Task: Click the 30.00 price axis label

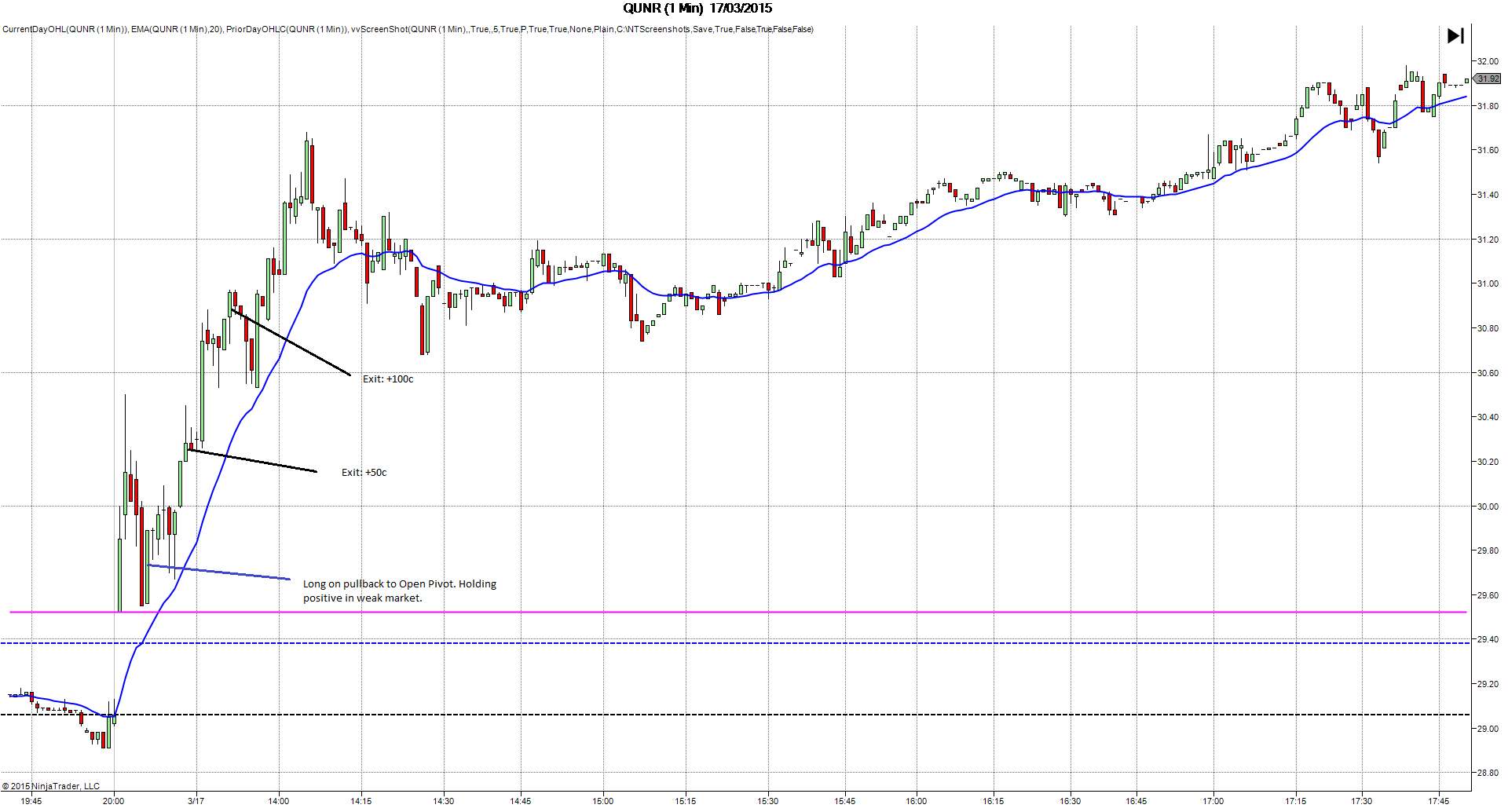Action: pos(1488,507)
